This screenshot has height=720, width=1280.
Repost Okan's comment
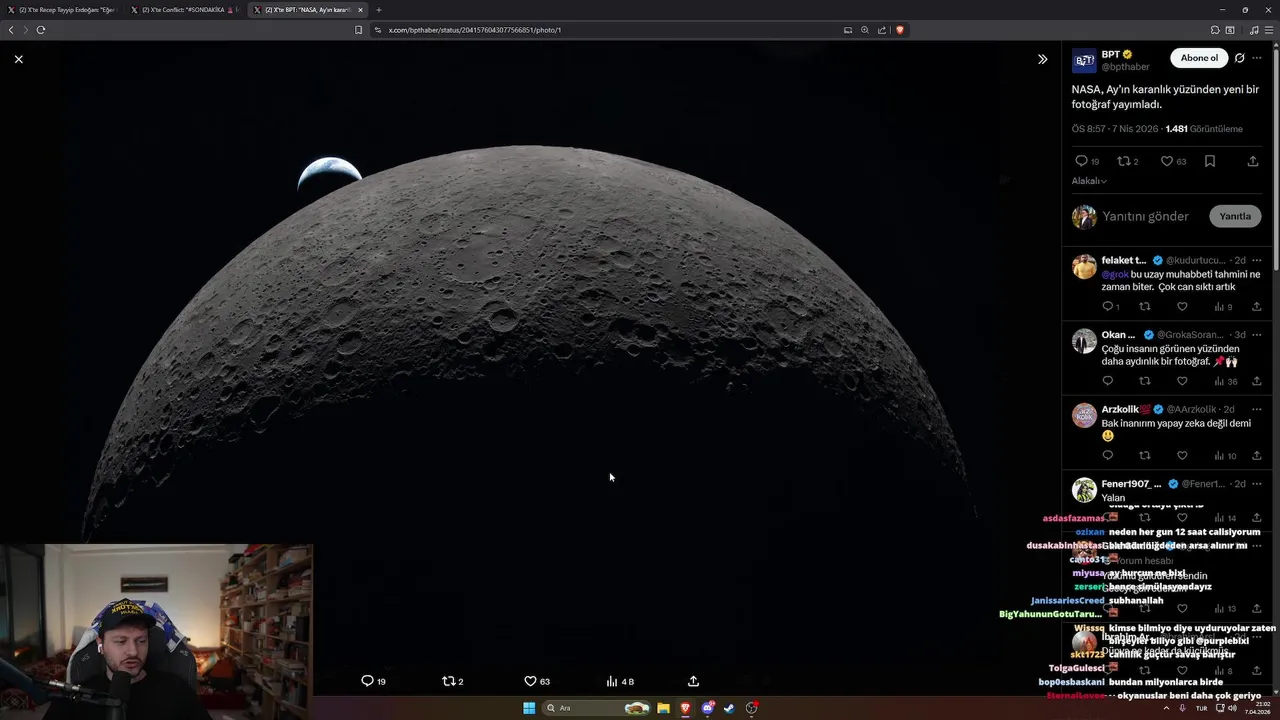tap(1145, 381)
